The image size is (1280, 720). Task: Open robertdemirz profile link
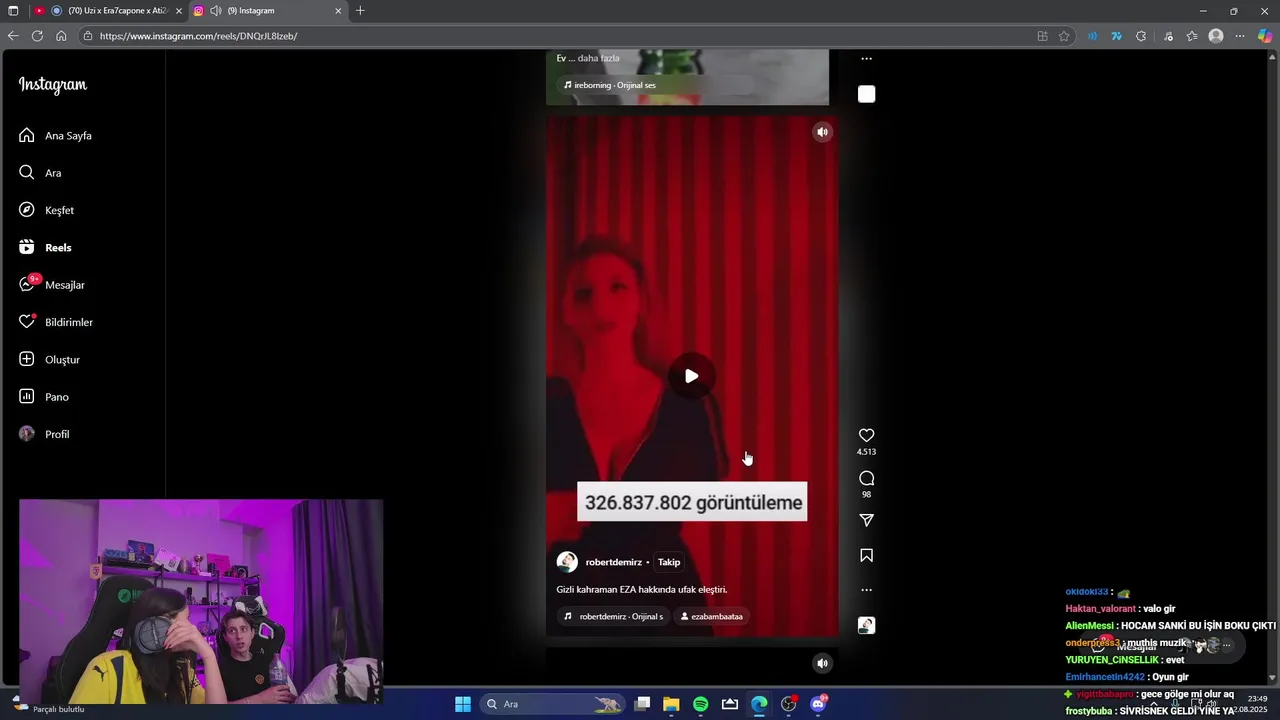613,562
